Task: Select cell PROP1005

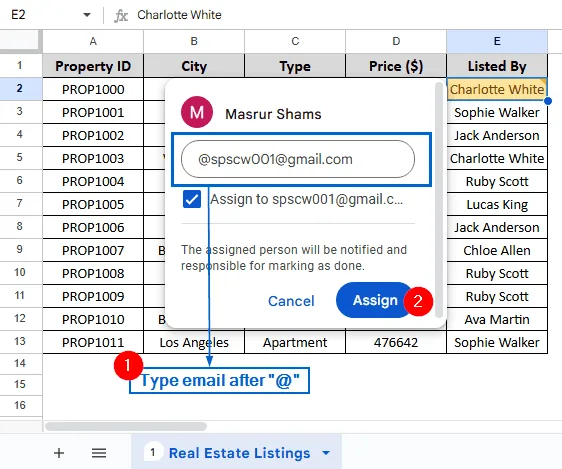Action: point(93,204)
